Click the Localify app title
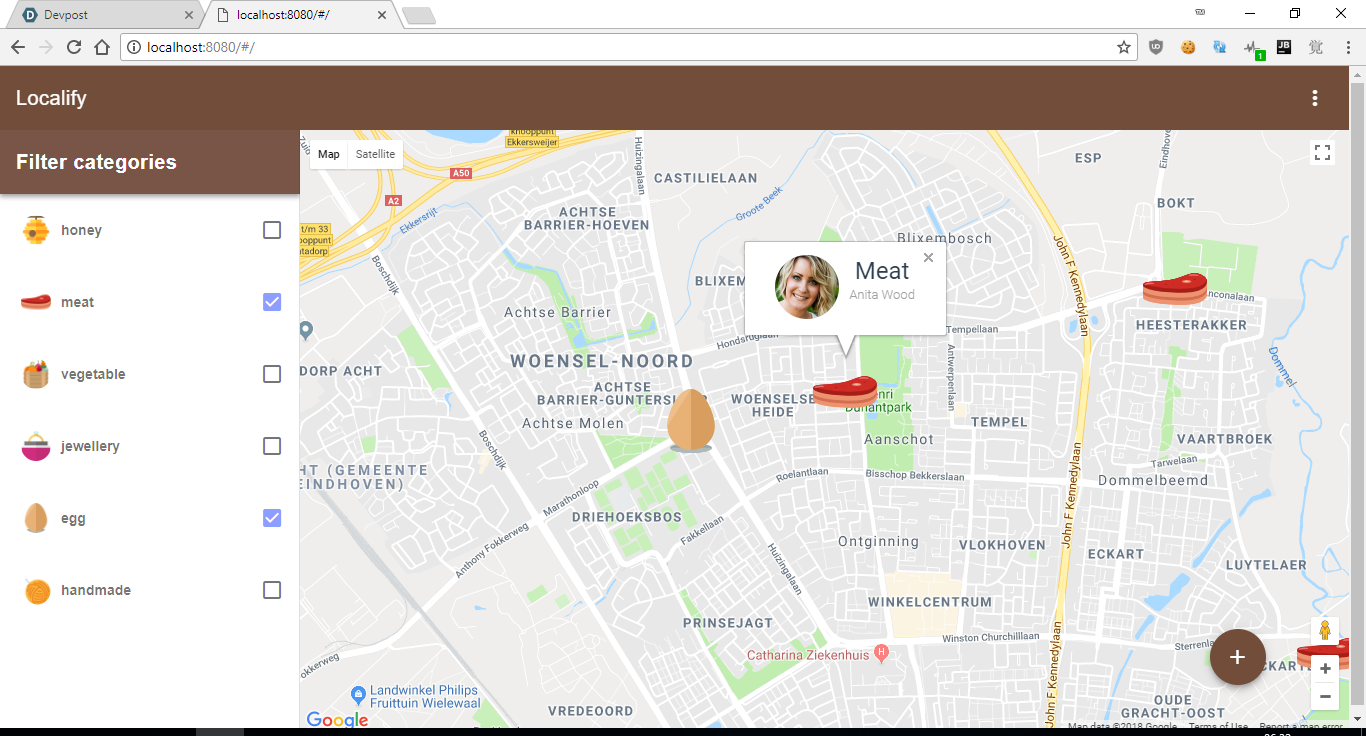The width and height of the screenshot is (1366, 736). 51,98
